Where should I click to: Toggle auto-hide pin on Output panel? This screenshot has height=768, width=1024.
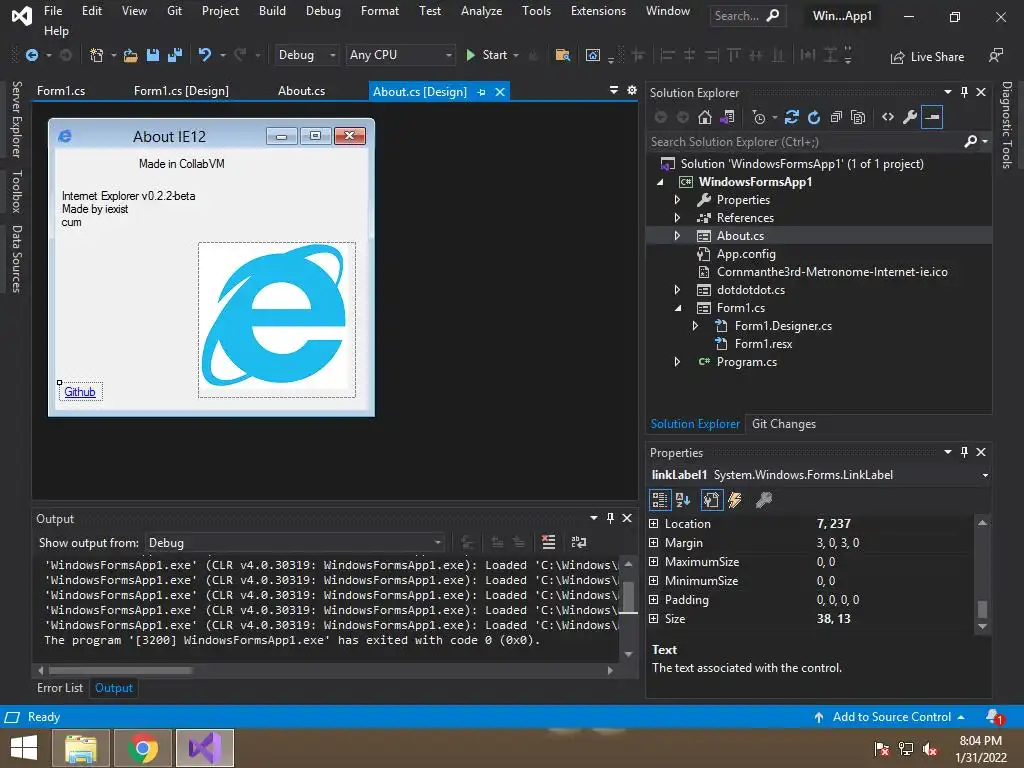coord(610,518)
